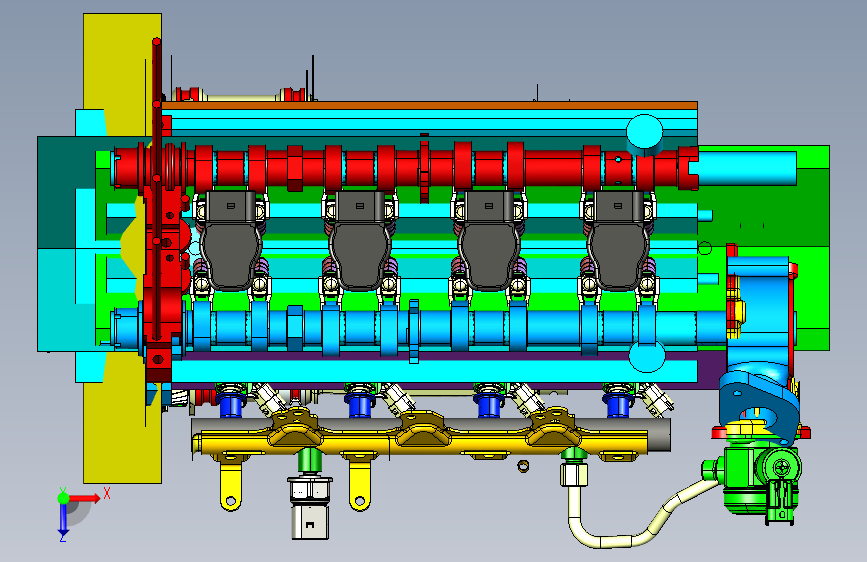Select the leftmost dark grey ignition coil
This screenshot has width=867, height=562.
click(x=231, y=241)
